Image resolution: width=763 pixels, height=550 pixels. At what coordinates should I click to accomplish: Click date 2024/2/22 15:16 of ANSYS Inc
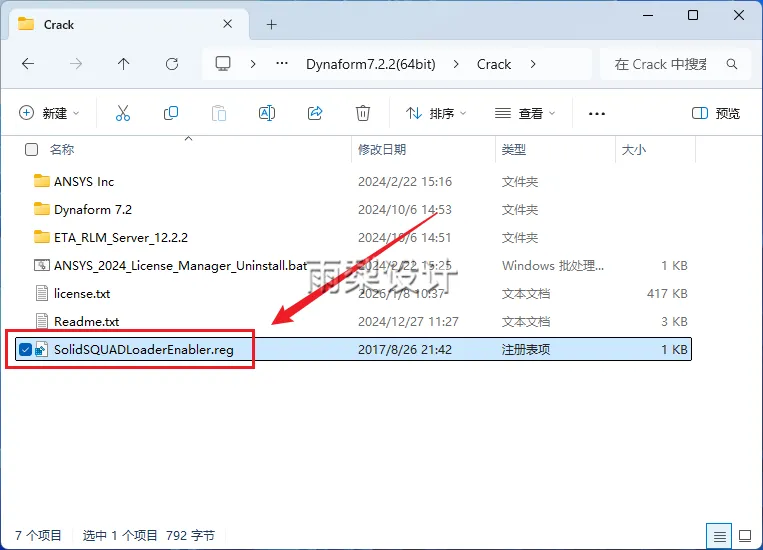point(405,182)
